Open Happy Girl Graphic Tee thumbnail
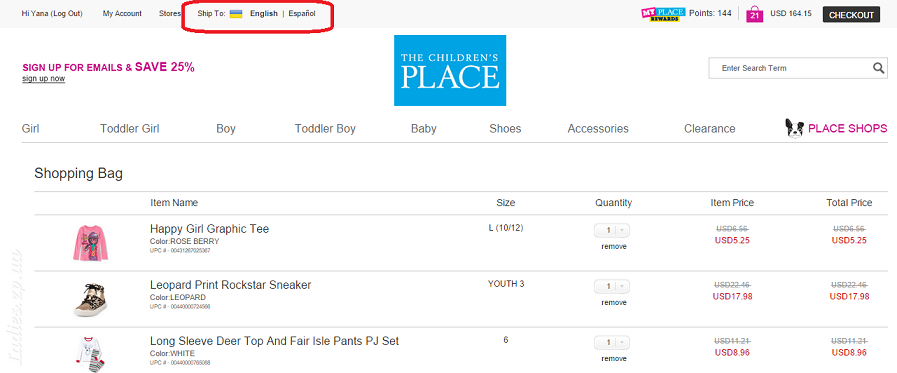 pyautogui.click(x=90, y=243)
